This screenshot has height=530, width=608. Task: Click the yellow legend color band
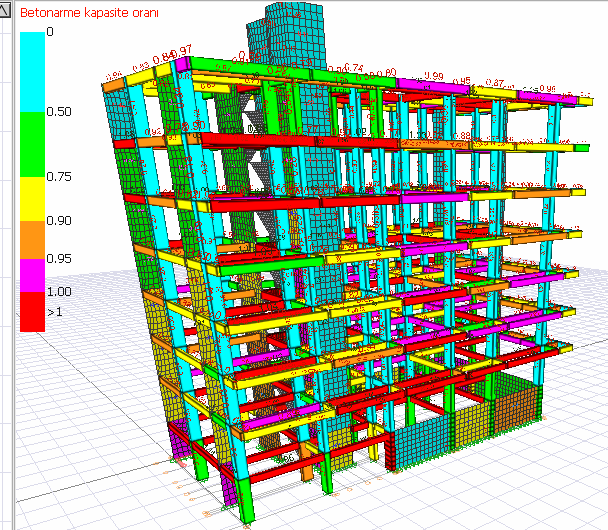click(33, 199)
